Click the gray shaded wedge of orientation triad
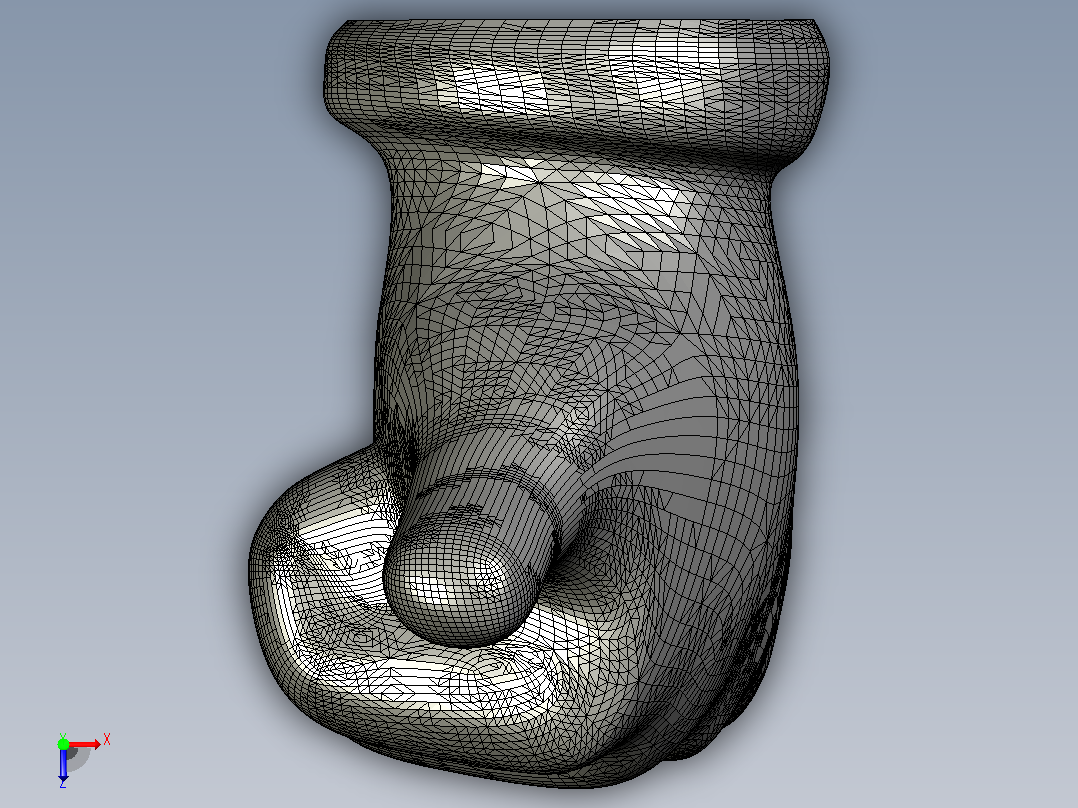This screenshot has height=808, width=1078. point(78,758)
